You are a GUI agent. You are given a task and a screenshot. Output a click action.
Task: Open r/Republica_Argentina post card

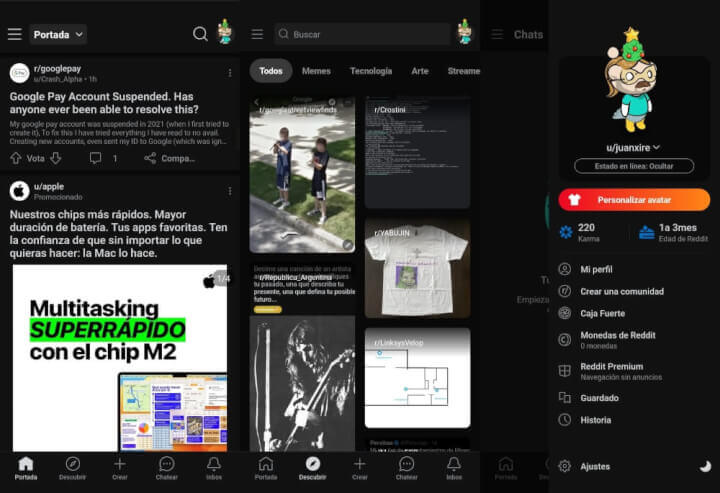(303, 288)
